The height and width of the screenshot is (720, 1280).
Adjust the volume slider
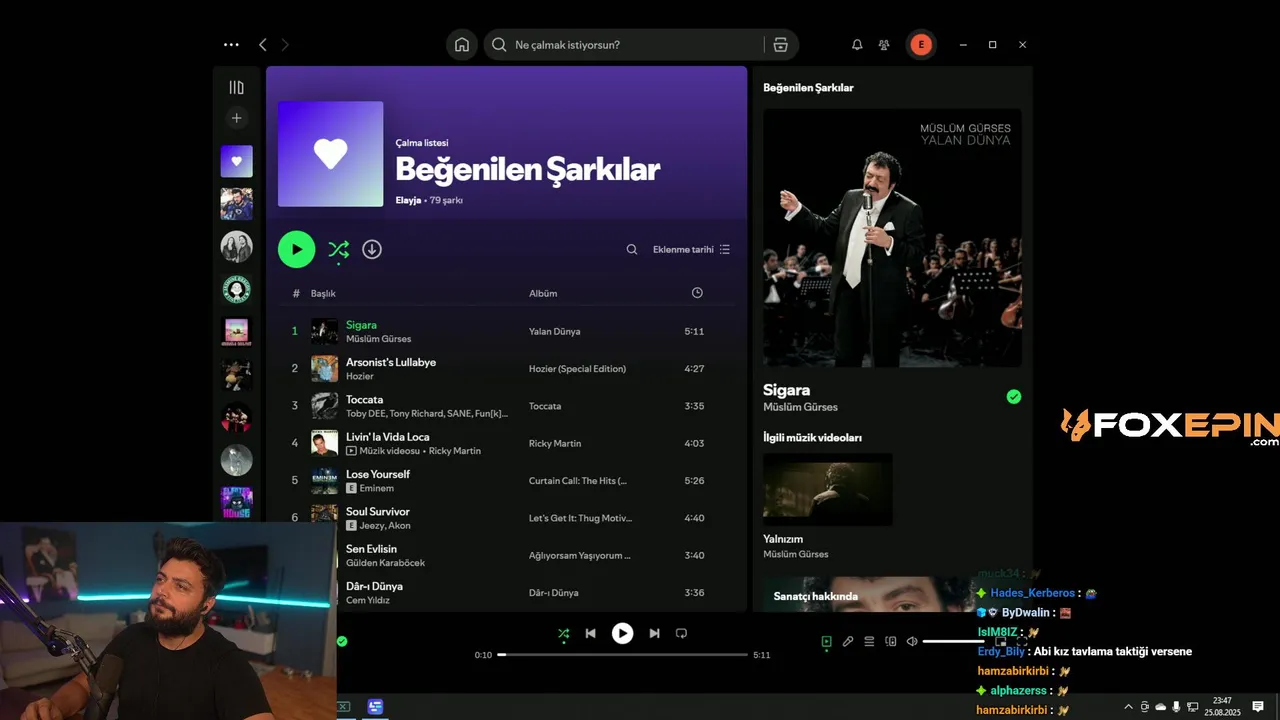coord(953,641)
